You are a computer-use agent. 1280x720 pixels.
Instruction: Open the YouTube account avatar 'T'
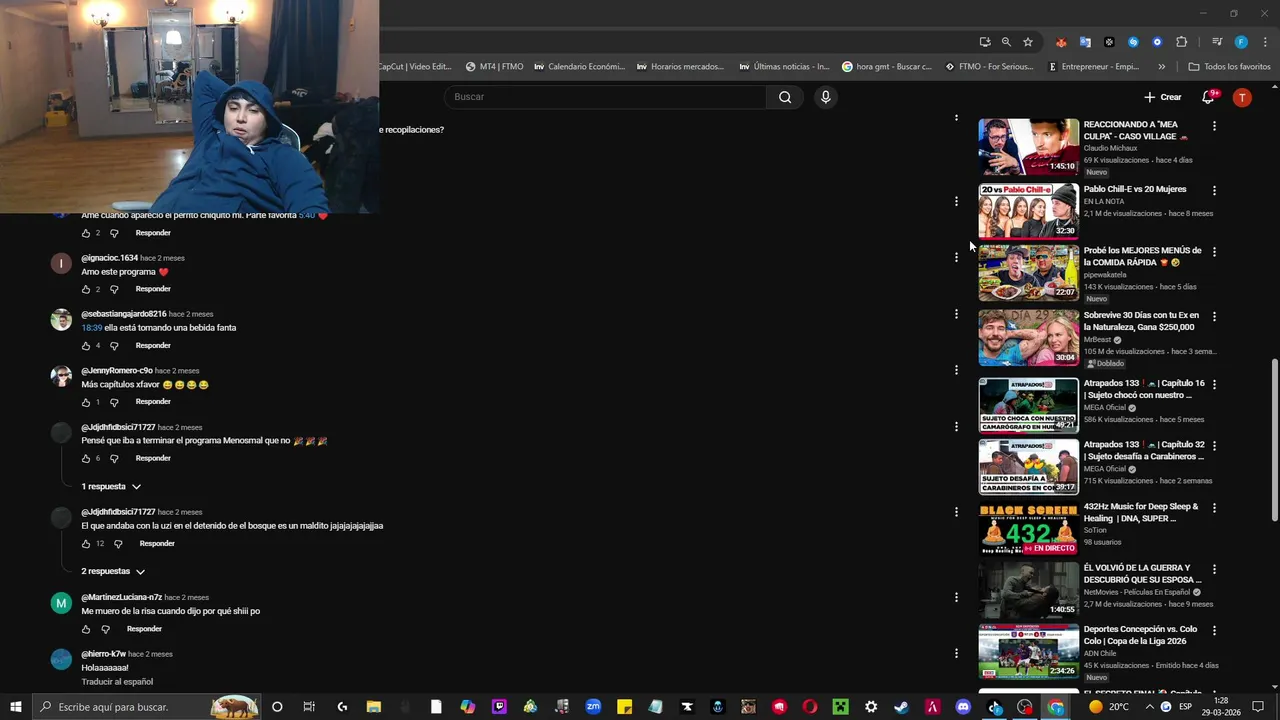point(1242,97)
